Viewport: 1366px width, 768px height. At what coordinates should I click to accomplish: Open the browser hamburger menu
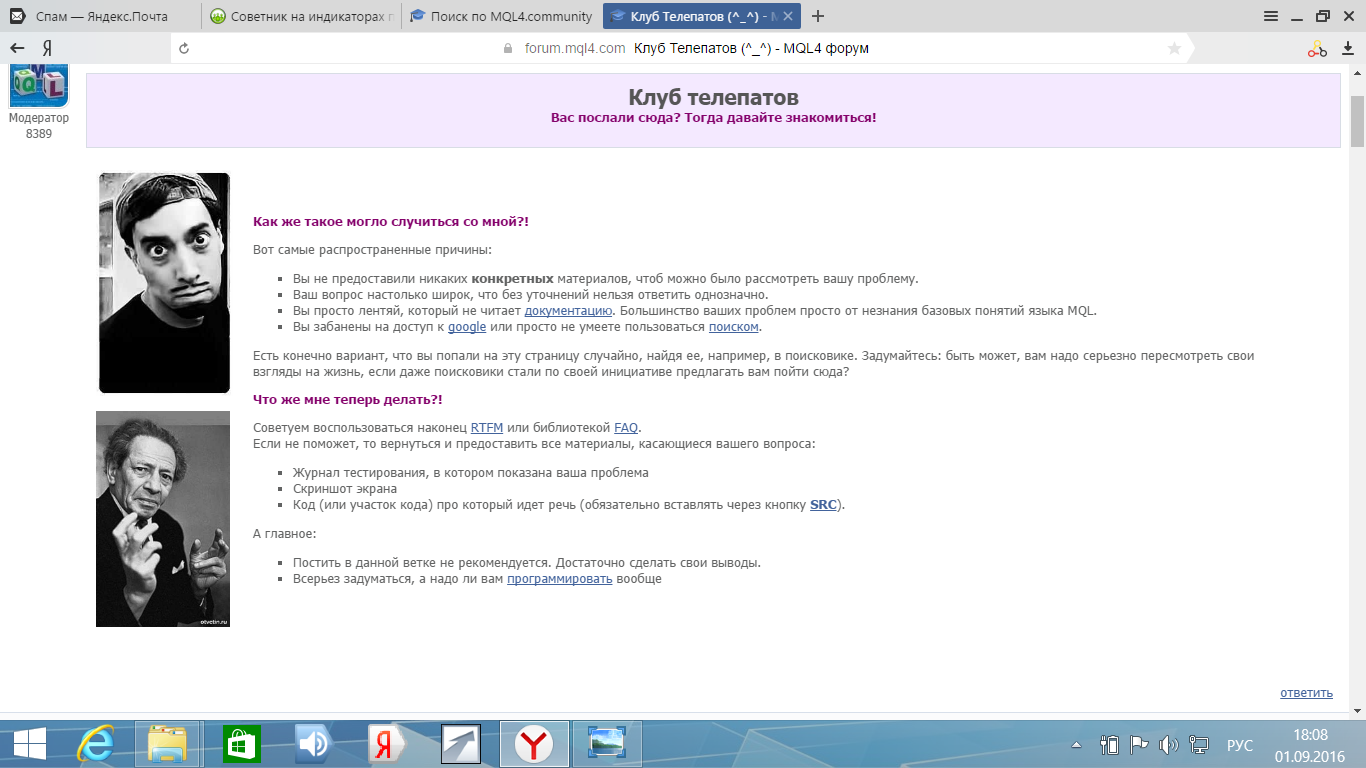[1271, 16]
